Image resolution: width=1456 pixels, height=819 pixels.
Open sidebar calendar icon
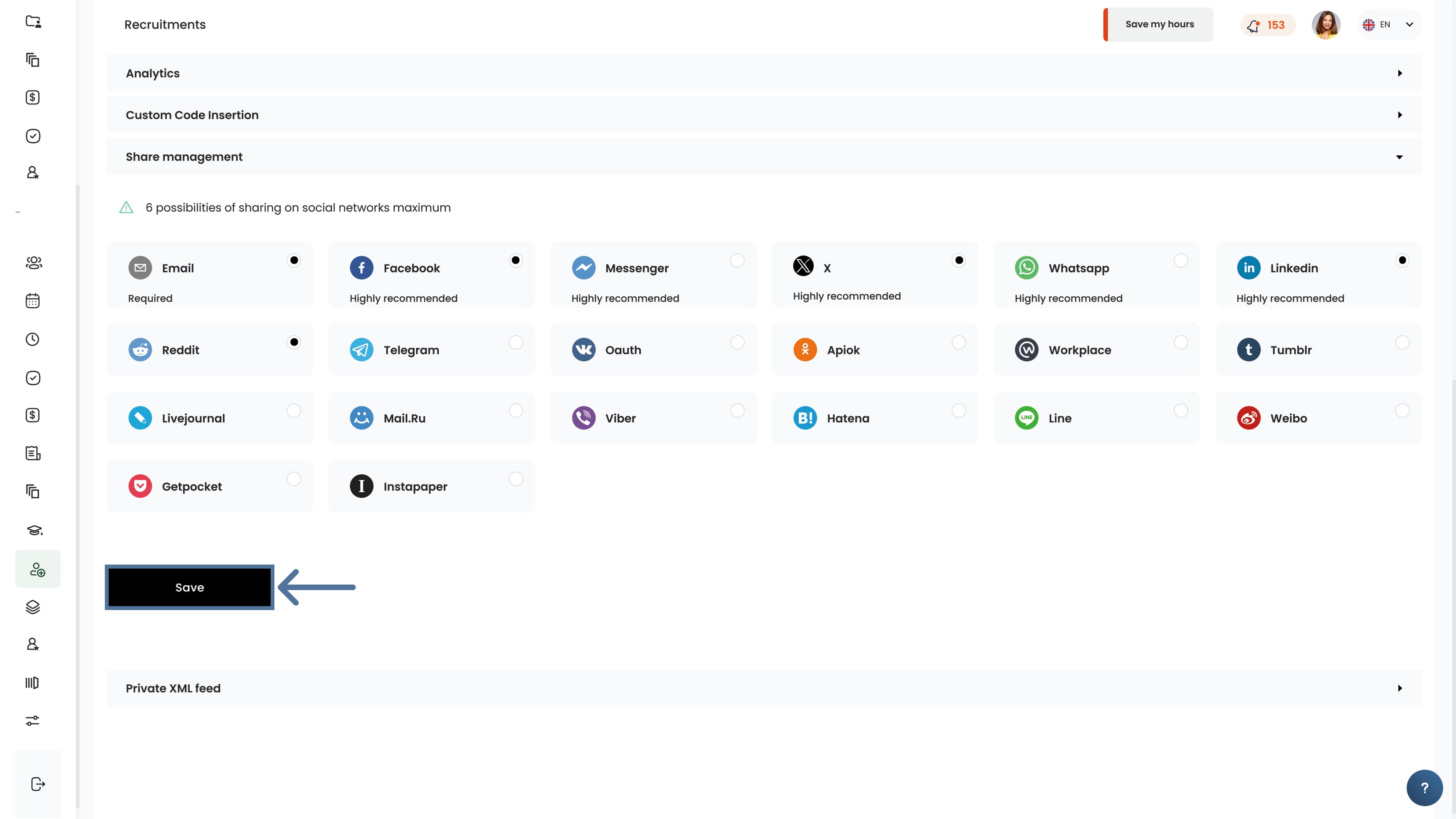click(x=33, y=301)
